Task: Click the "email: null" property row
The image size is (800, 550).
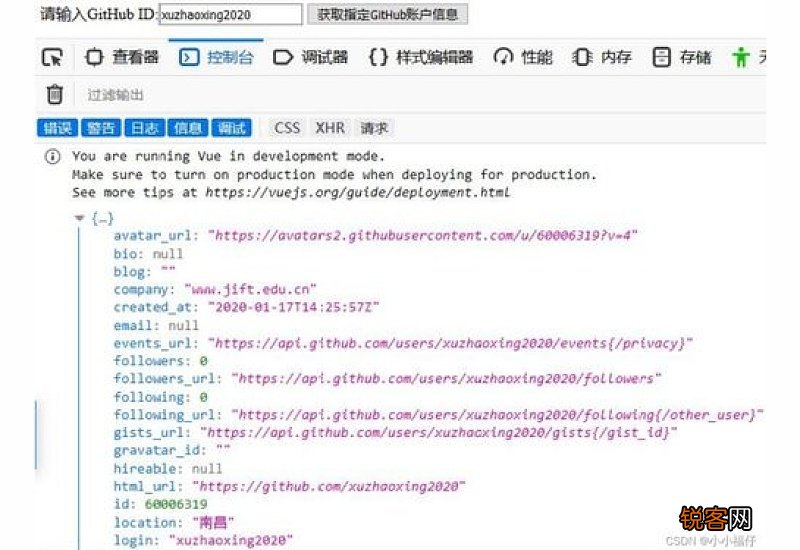Action: point(156,326)
